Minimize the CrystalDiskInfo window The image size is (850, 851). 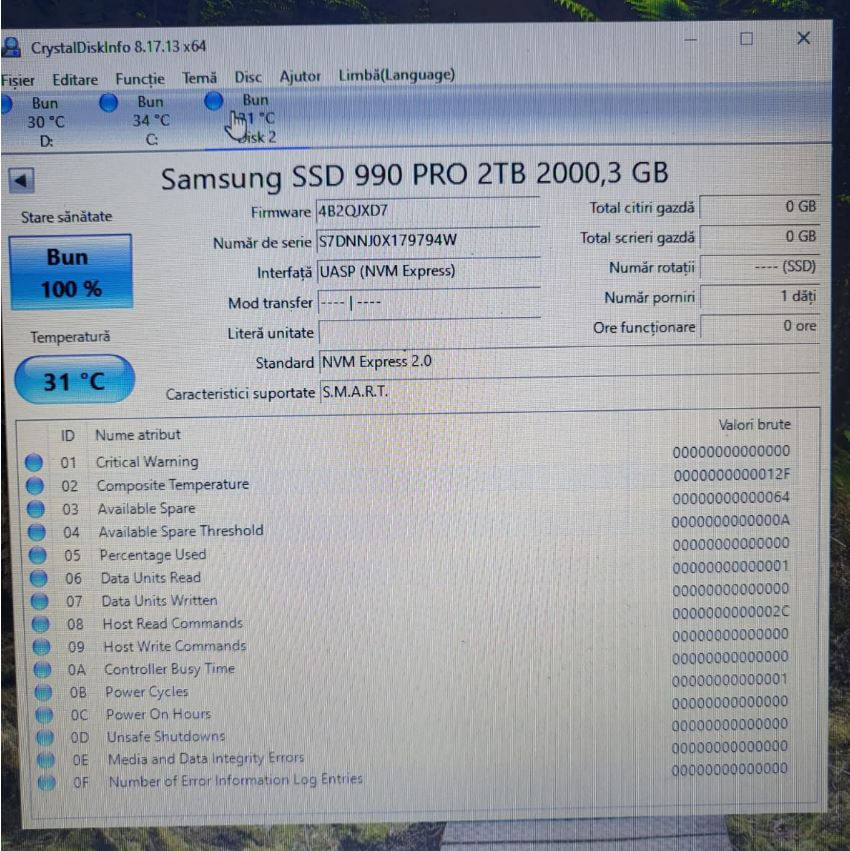coord(690,40)
